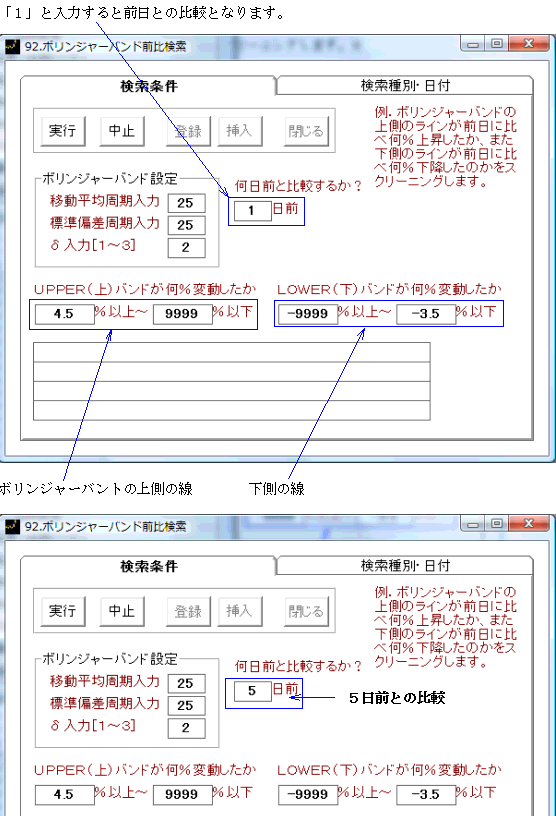The width and height of the screenshot is (556, 816).
Task: Select 検索条件 tab in the upper window
Action: point(148,86)
